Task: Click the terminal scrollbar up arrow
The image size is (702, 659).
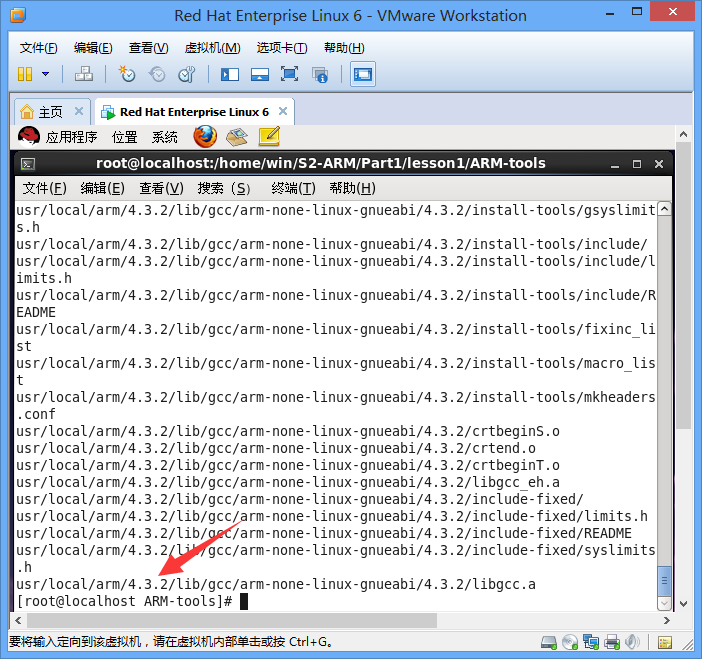Action: 664,209
